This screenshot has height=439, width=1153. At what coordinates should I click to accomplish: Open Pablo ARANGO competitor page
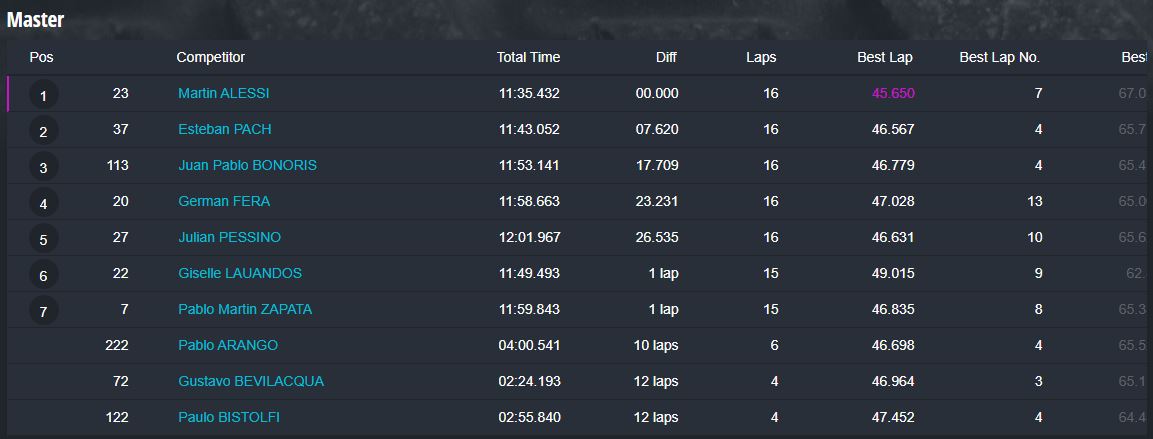click(x=228, y=346)
